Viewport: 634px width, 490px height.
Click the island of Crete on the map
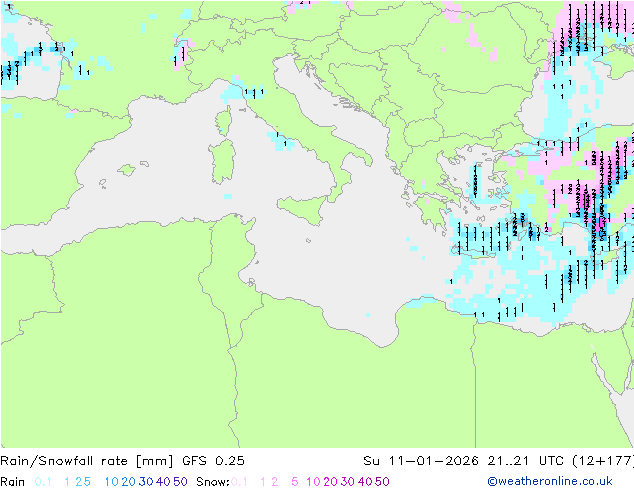472,250
